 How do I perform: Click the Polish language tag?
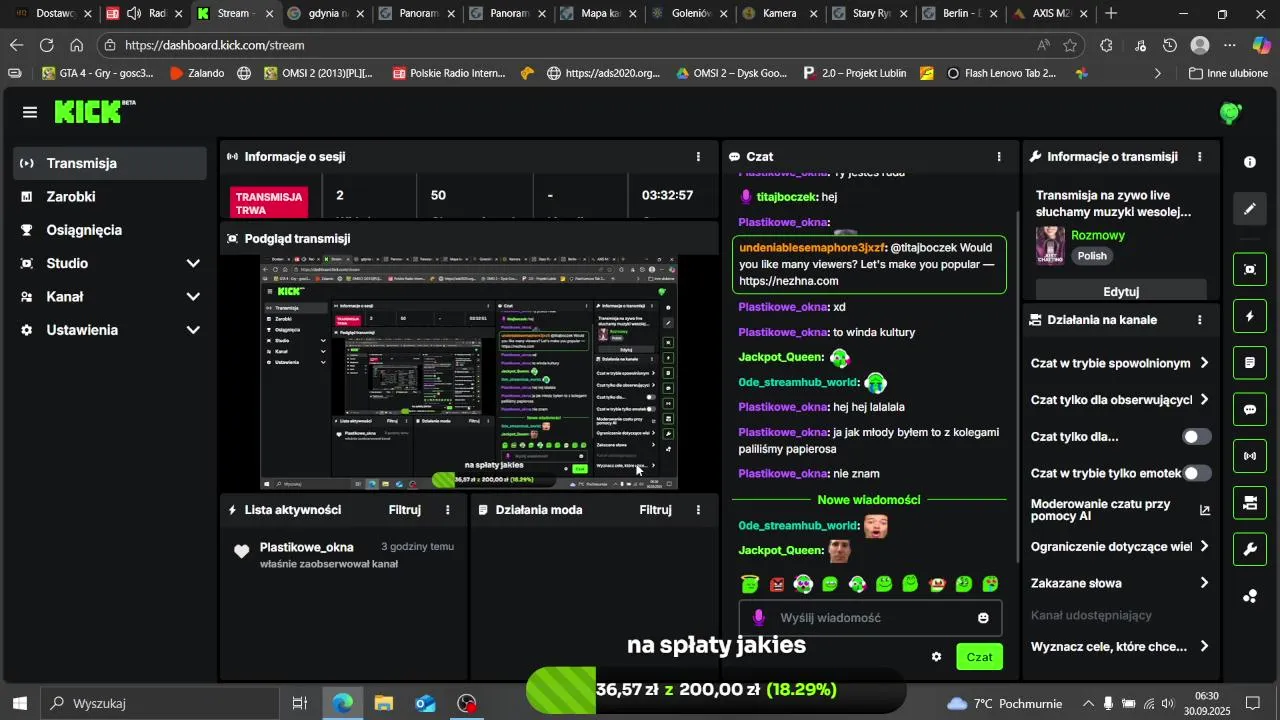(x=1092, y=256)
